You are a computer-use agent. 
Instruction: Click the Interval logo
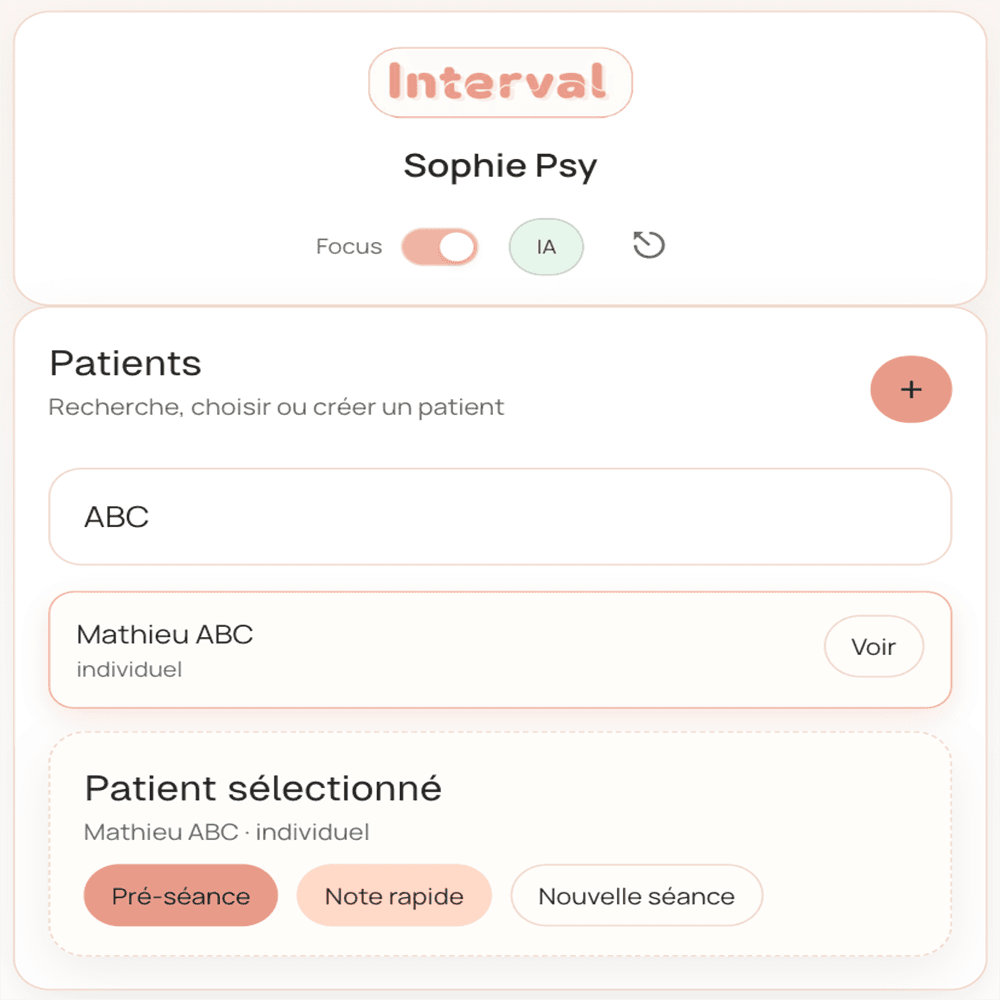pyautogui.click(x=500, y=81)
